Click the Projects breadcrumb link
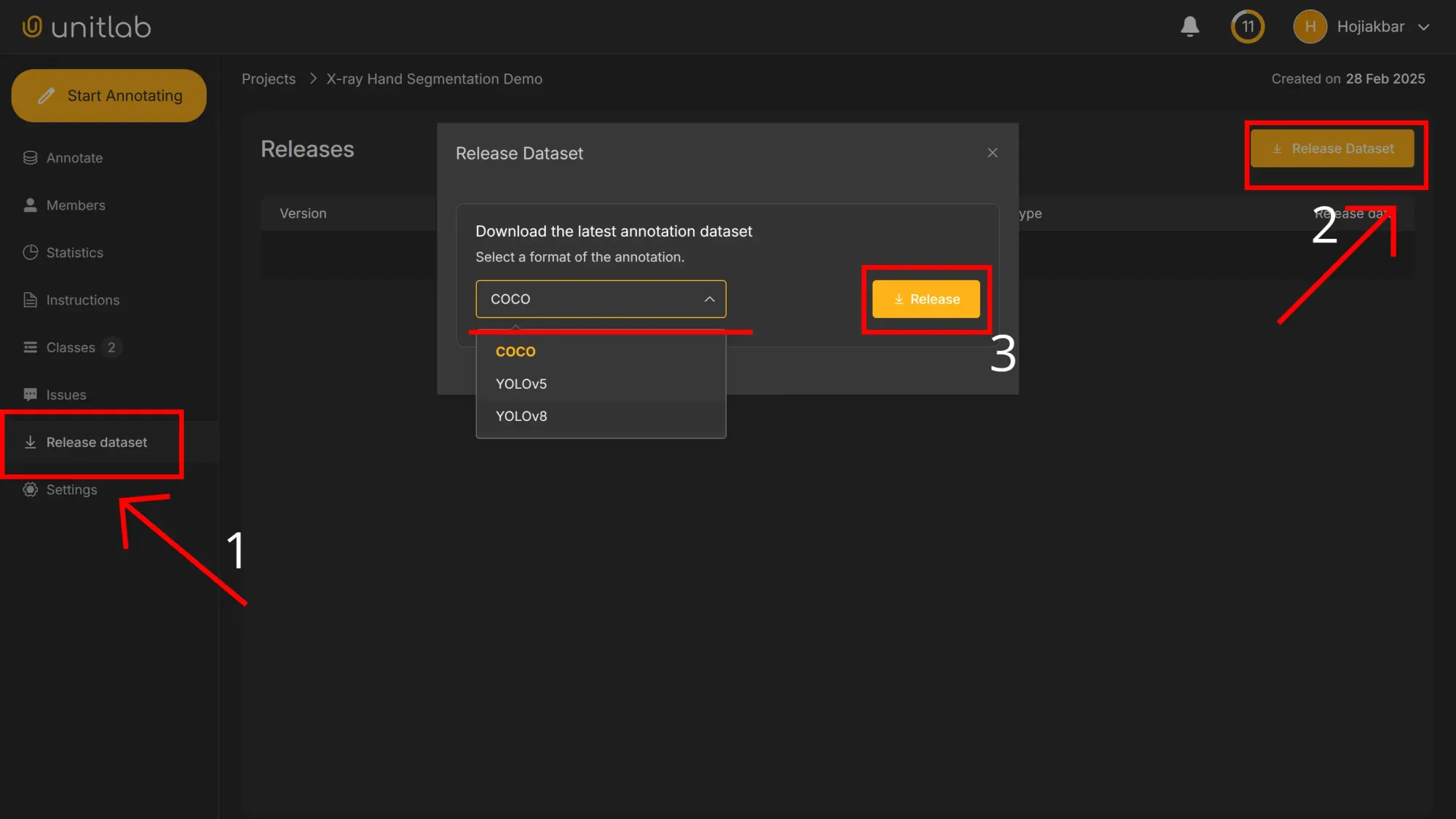1456x819 pixels. click(x=269, y=79)
